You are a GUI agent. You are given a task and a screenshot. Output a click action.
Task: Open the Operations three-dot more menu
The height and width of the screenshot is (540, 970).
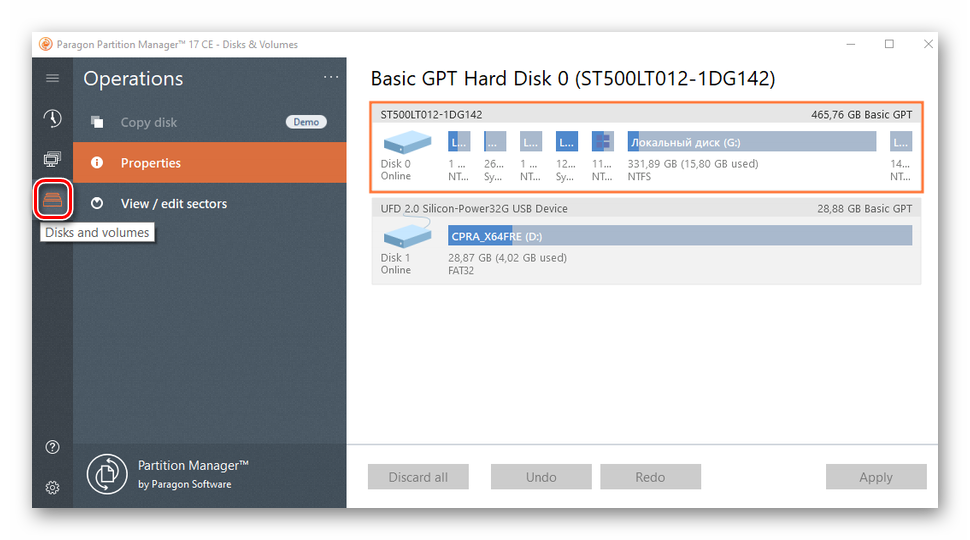click(x=331, y=78)
